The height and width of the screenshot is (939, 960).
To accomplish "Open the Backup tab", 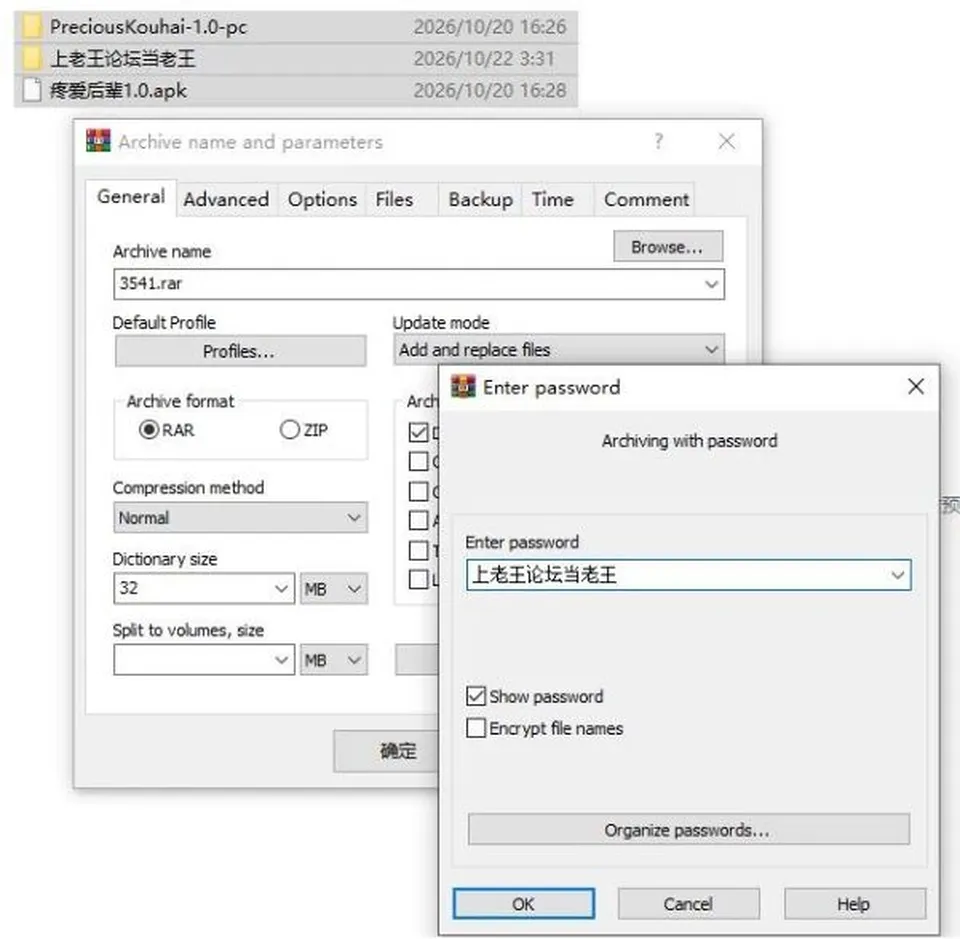I will pyautogui.click(x=481, y=200).
